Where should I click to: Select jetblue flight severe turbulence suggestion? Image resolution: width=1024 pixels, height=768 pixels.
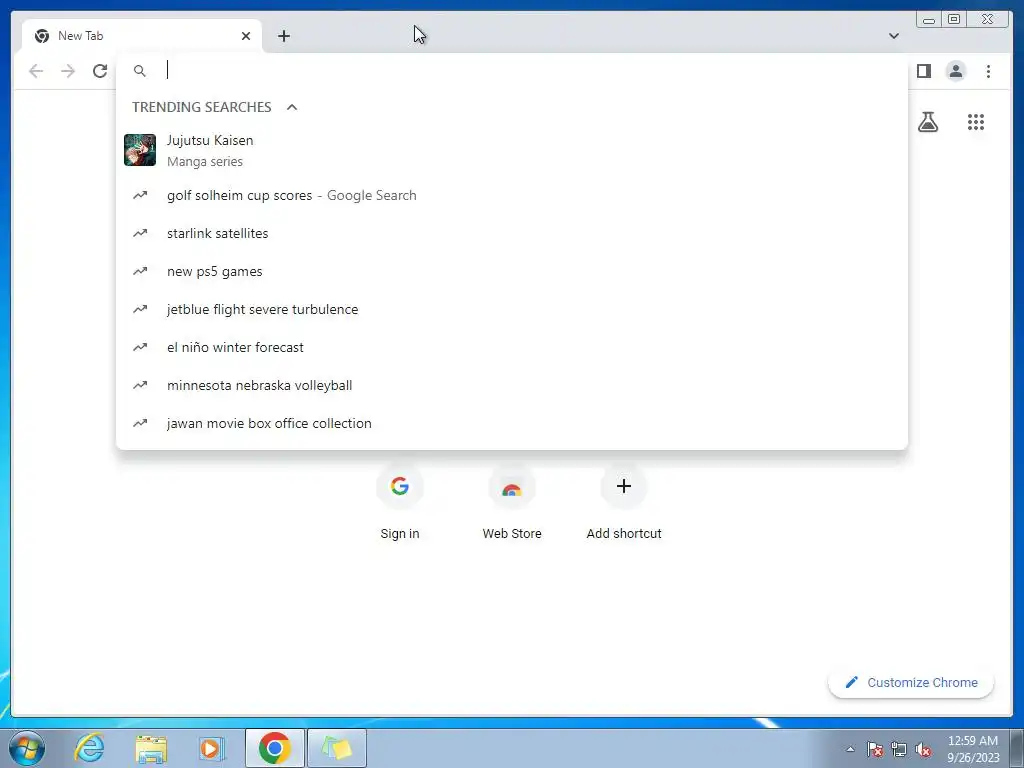(511, 309)
